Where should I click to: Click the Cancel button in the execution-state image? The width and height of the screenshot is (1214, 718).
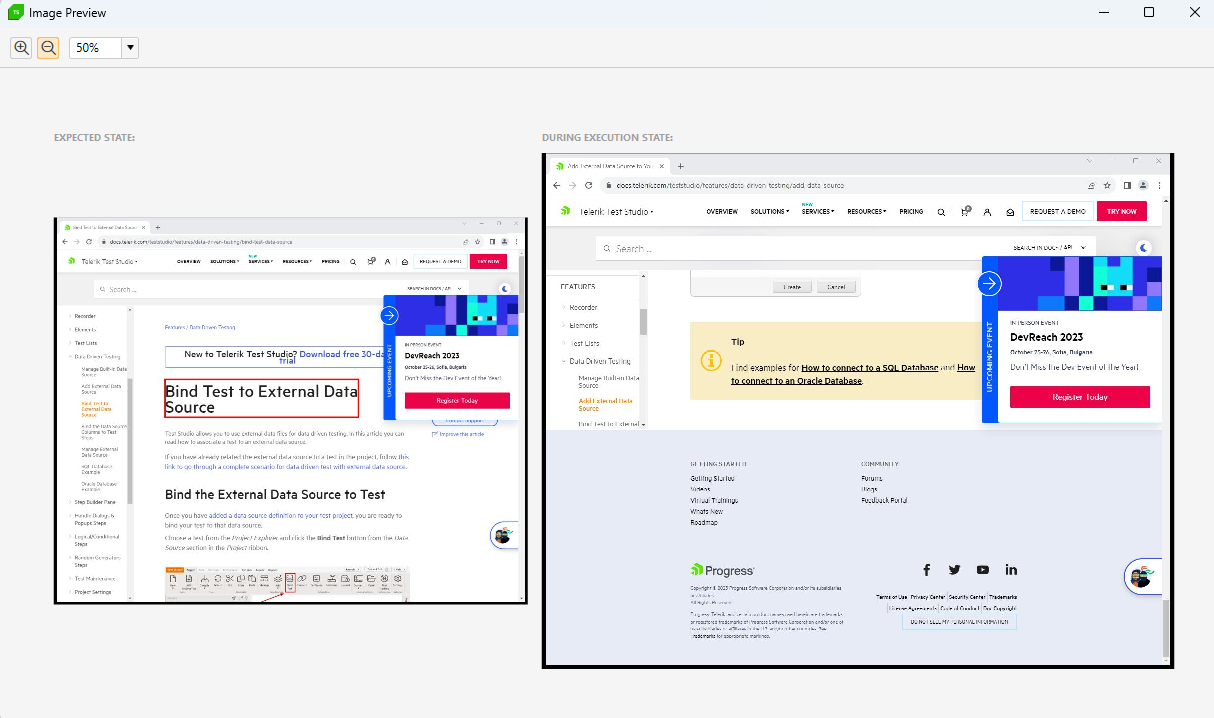tap(838, 287)
